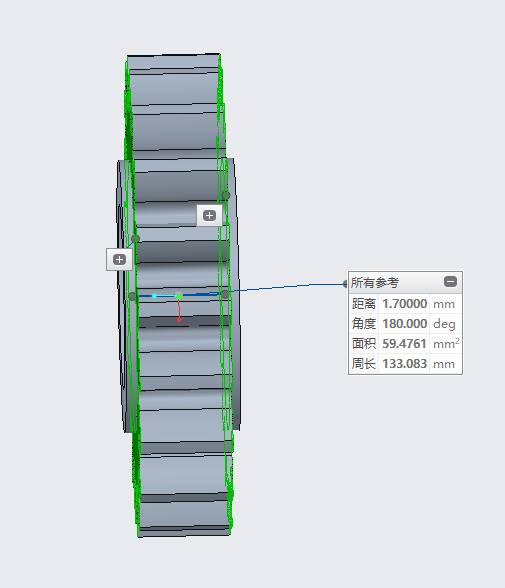This screenshot has height=588, width=505.
Task: Click gray handle where leader meets results panel
Action: coord(345,284)
